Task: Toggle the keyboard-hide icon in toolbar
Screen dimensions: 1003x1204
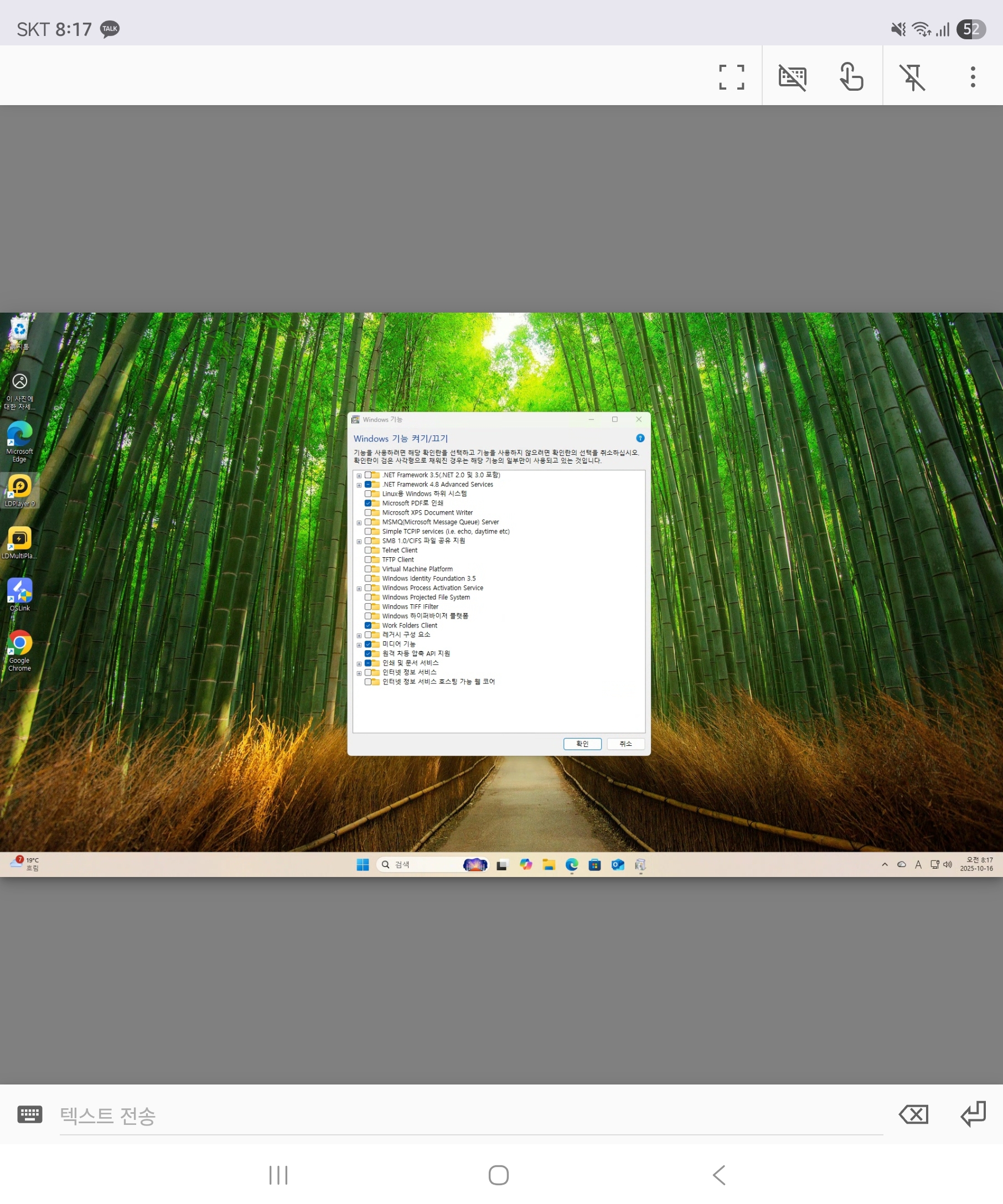Action: pyautogui.click(x=792, y=77)
